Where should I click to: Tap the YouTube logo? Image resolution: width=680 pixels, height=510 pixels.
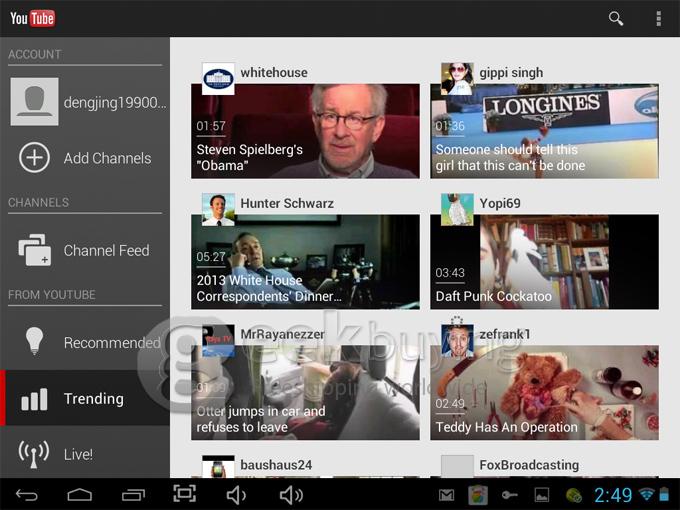tap(33, 18)
